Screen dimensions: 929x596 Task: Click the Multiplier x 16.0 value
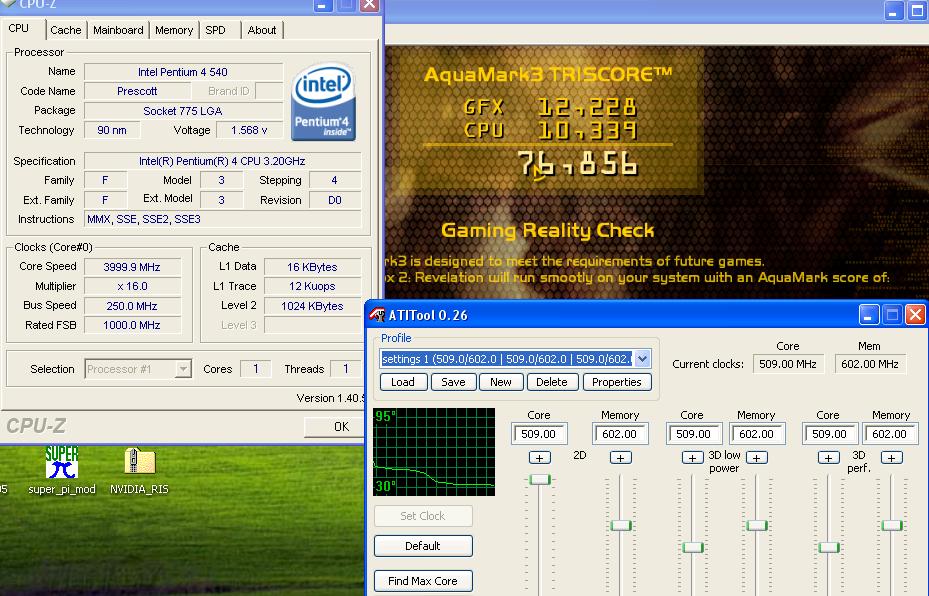click(132, 286)
